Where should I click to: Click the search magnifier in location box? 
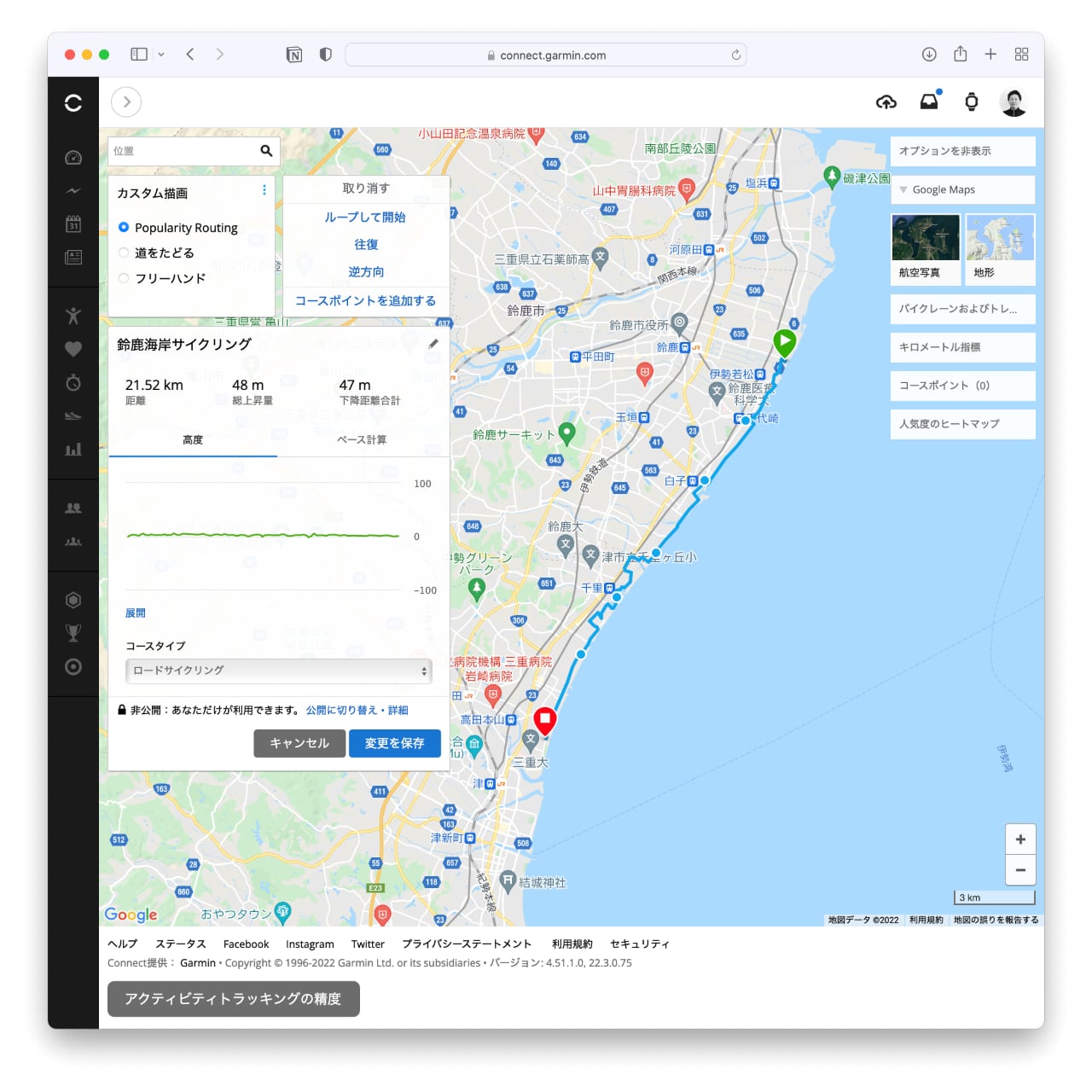coord(266,151)
